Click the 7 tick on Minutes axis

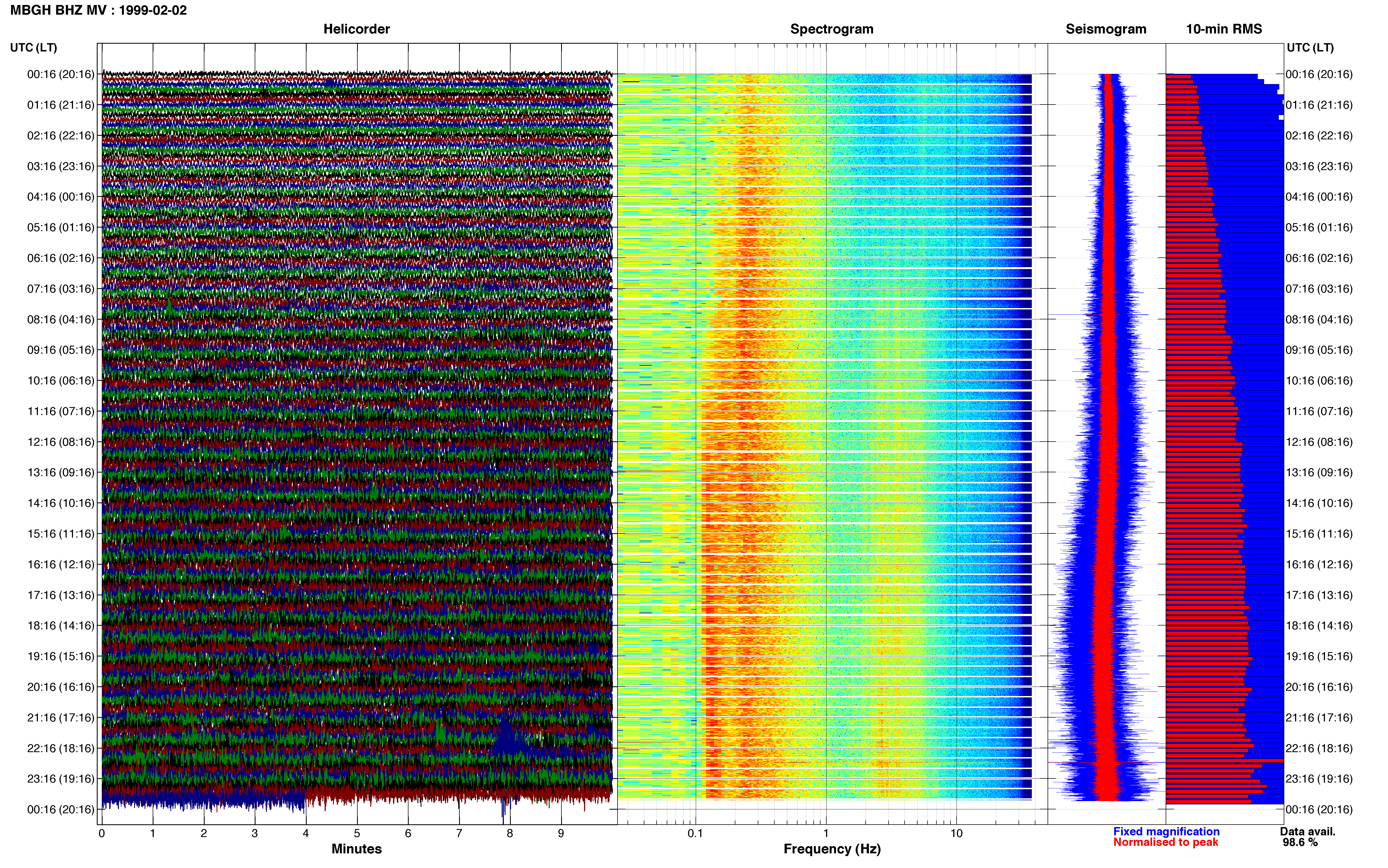coord(459,833)
